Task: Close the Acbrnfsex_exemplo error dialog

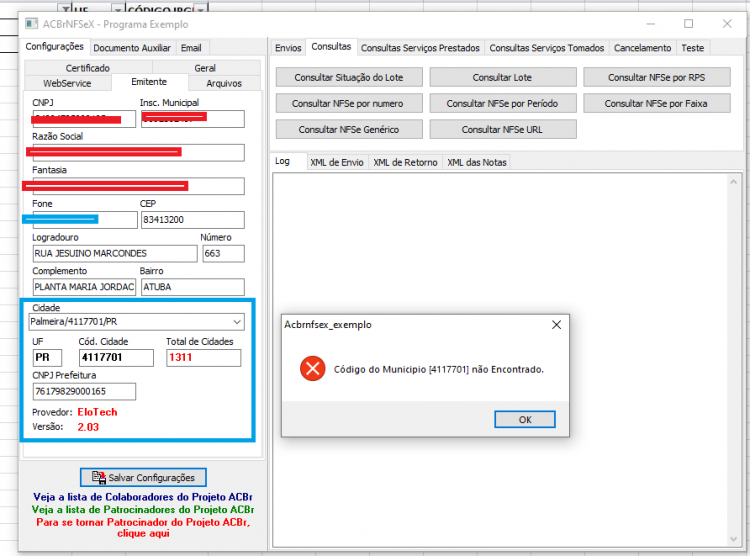Action: pos(556,325)
